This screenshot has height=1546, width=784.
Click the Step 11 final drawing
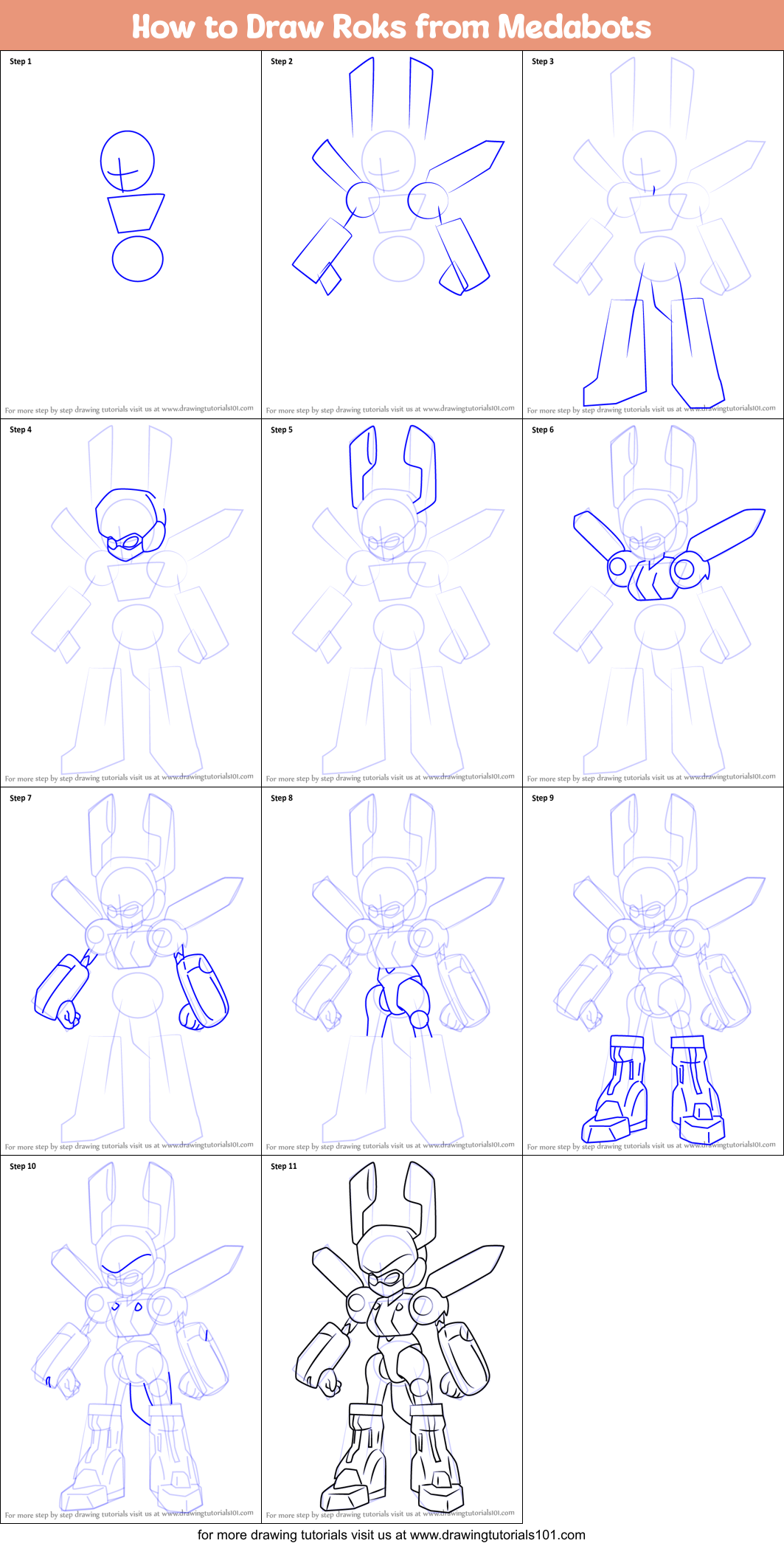pos(392,1339)
